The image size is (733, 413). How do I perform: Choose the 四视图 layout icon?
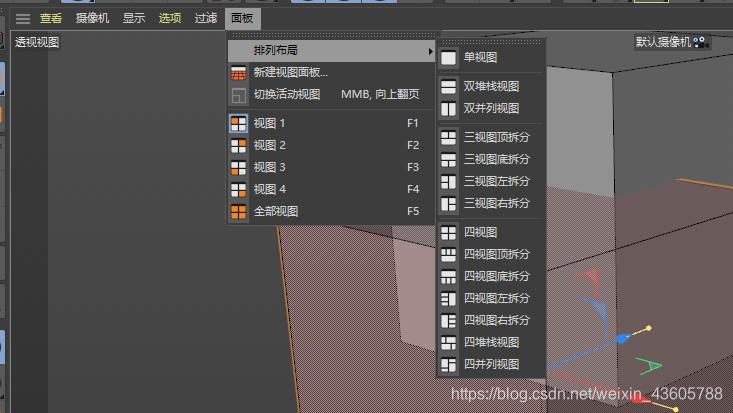(448, 232)
